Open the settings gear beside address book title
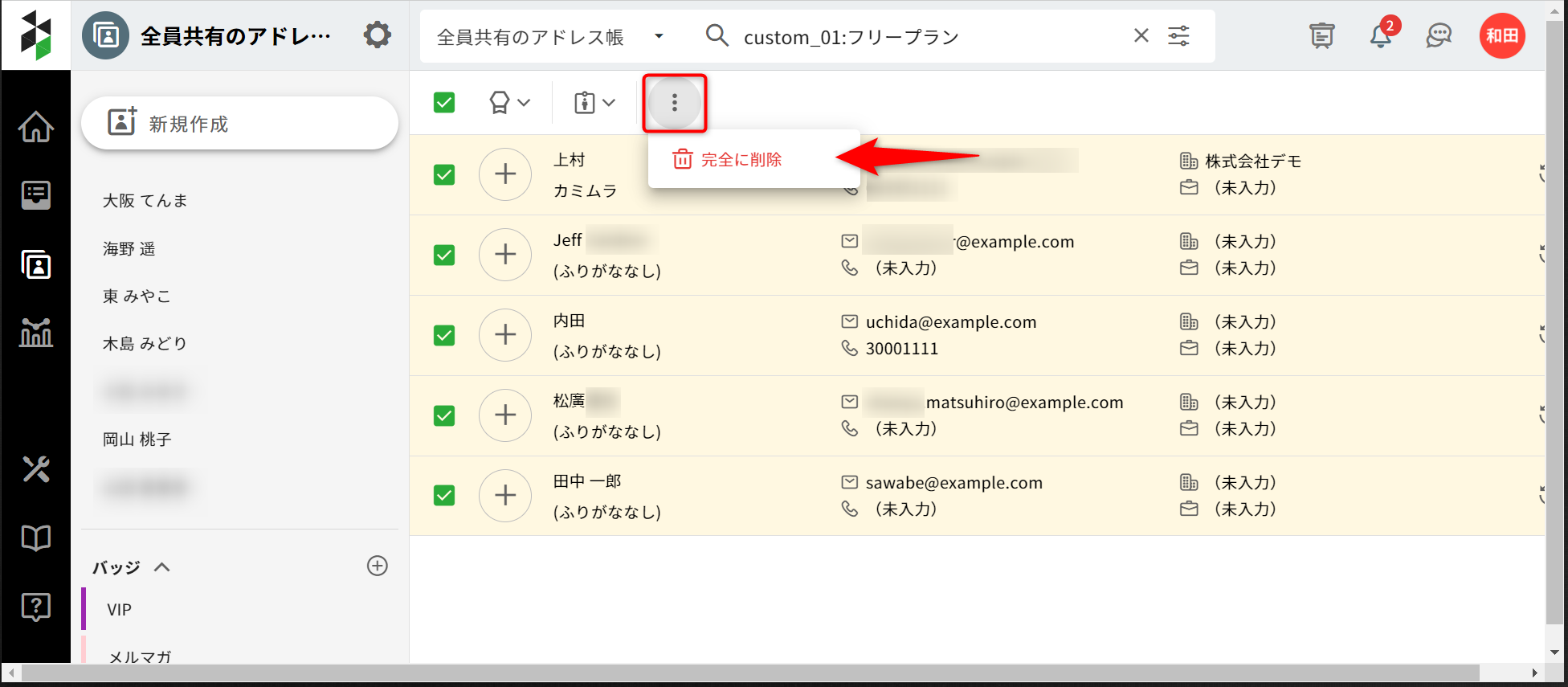The width and height of the screenshot is (1568, 687). [377, 35]
